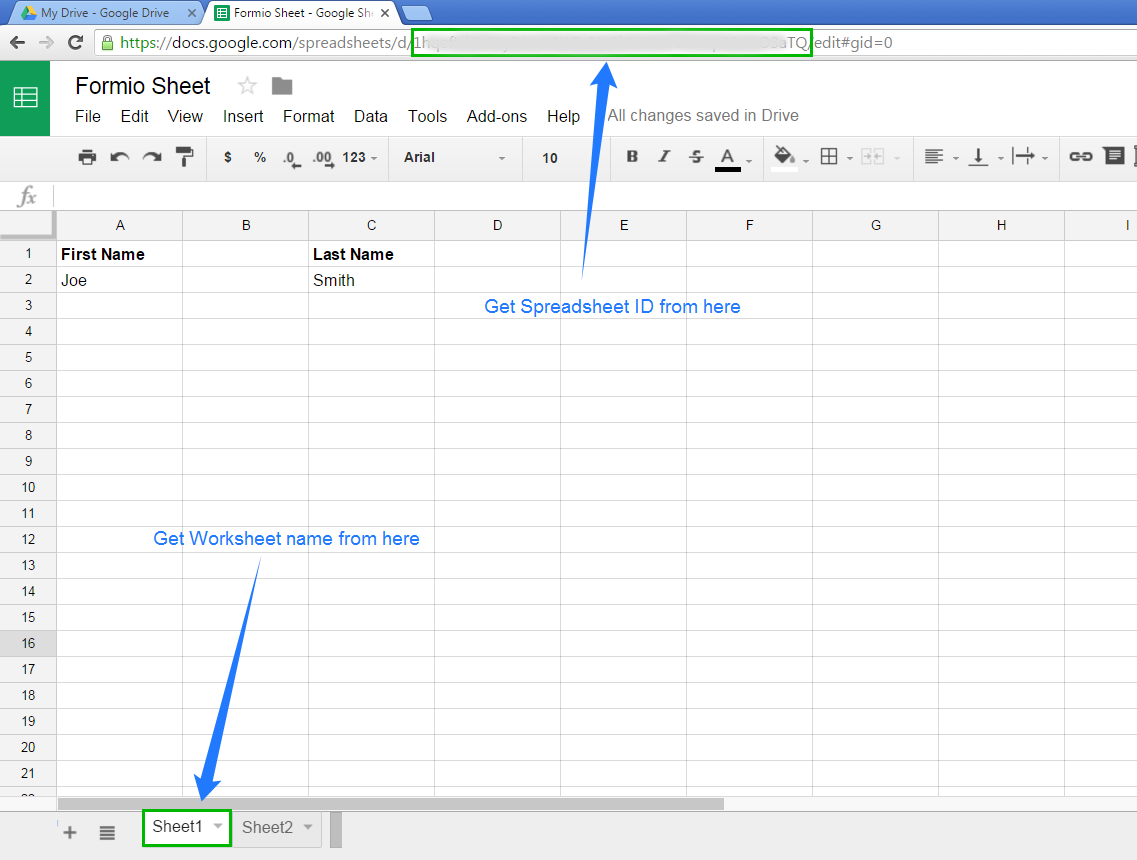This screenshot has height=860, width=1137.
Task: Close the Formio Sheet browser tab
Action: (385, 13)
